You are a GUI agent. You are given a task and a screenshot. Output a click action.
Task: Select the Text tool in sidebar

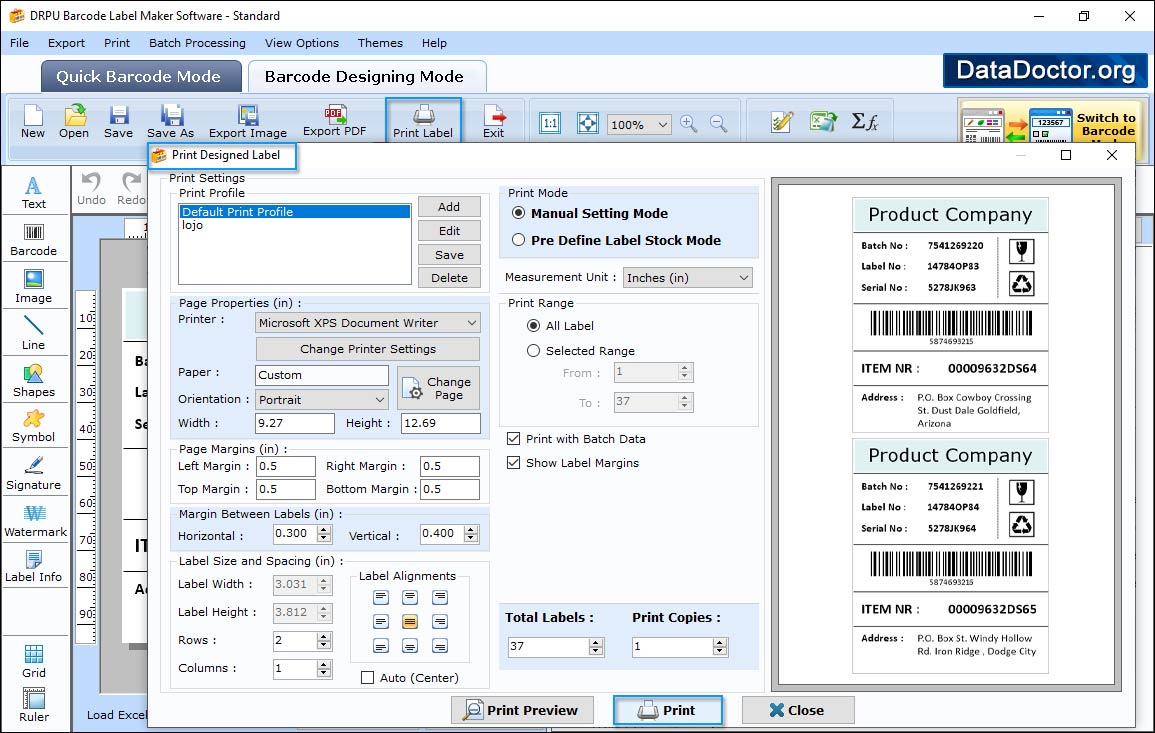point(34,193)
